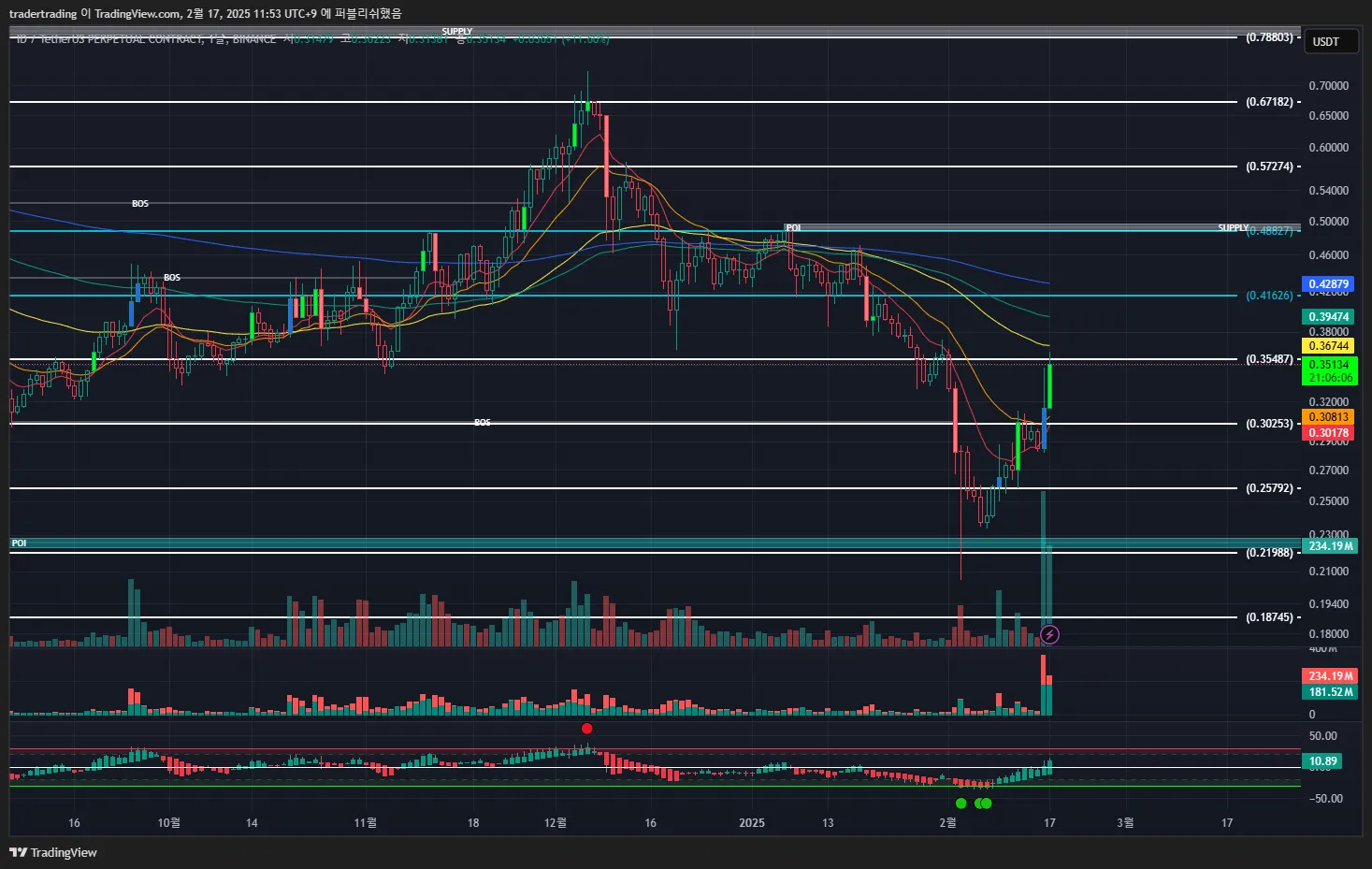Screen dimensions: 1372x869
Task: Select the green 0.39474 price label
Action: point(1328,317)
